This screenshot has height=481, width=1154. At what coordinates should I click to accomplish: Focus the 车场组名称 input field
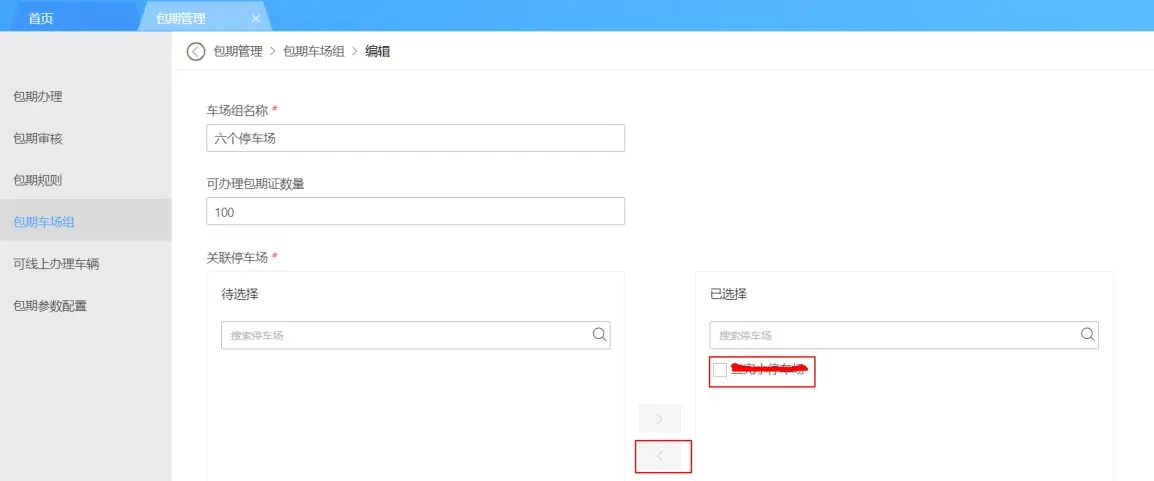point(415,138)
